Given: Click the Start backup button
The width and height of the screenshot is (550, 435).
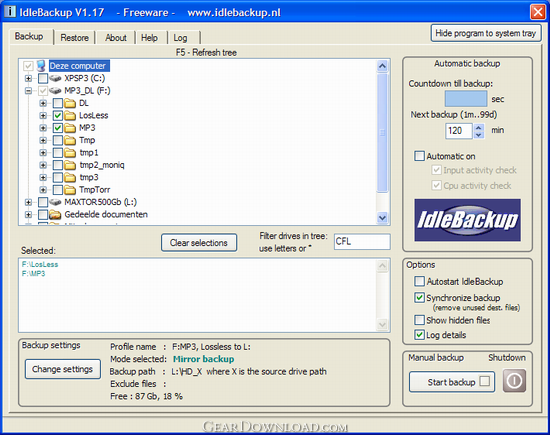Looking at the screenshot, I should pyautogui.click(x=452, y=382).
